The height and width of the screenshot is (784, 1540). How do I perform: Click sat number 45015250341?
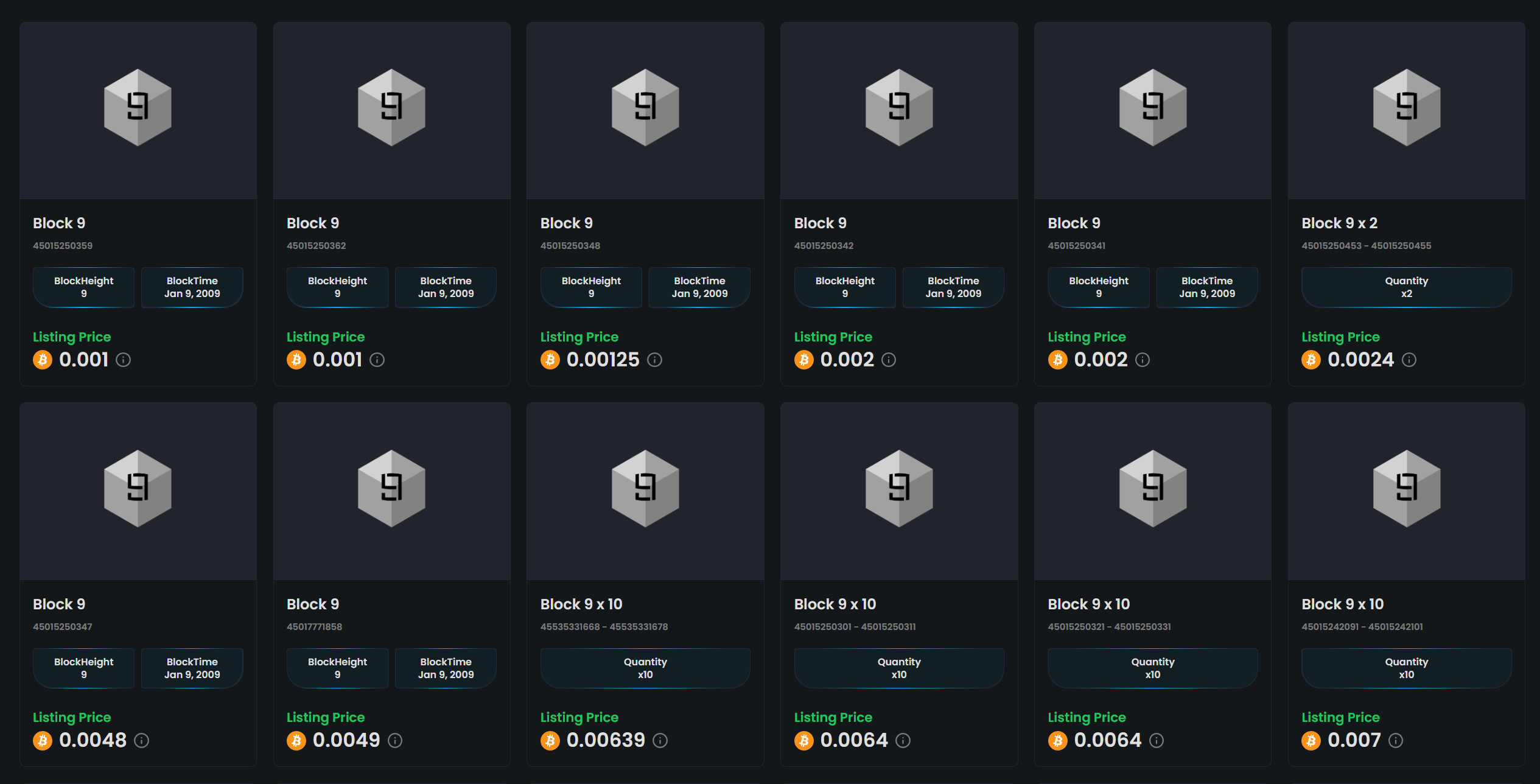[1076, 246]
